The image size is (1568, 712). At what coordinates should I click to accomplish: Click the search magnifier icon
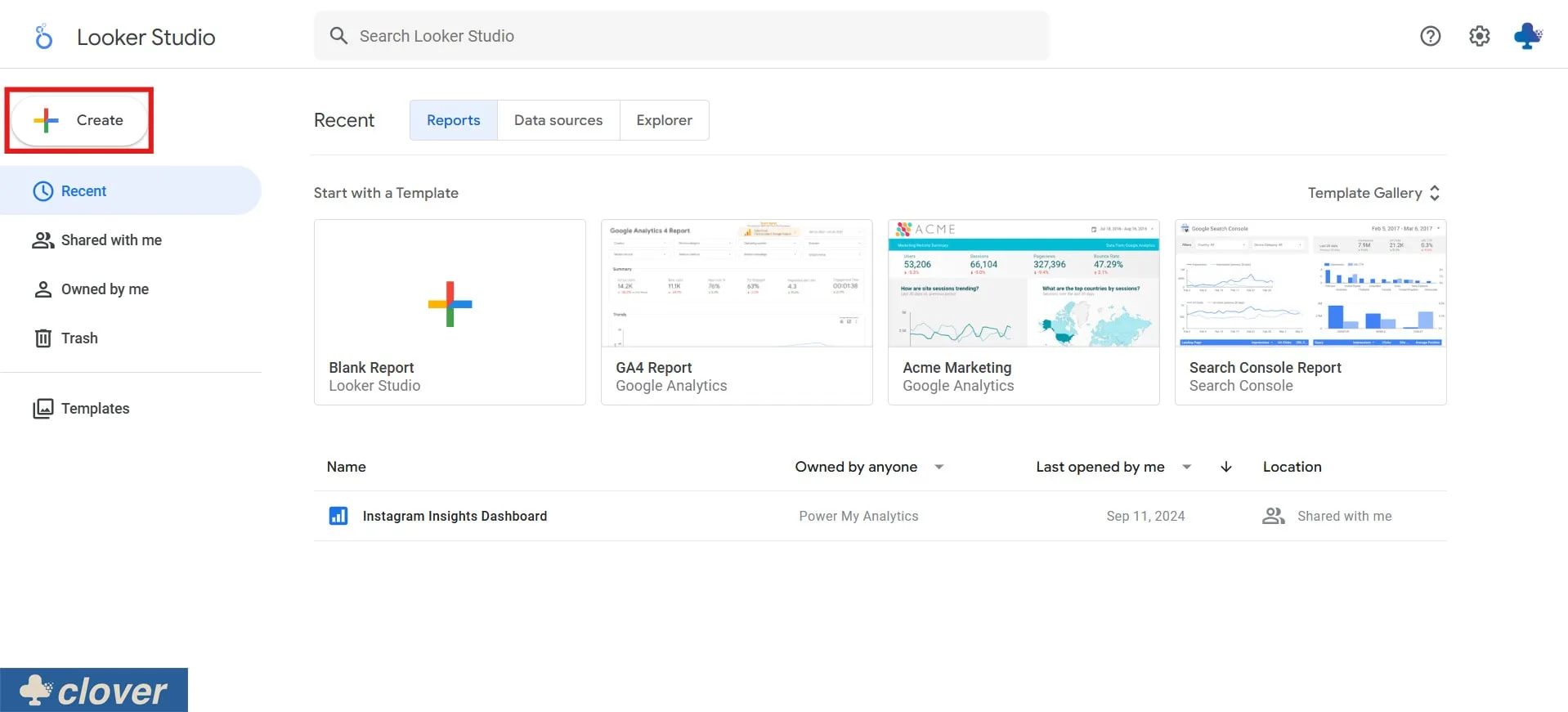point(338,36)
